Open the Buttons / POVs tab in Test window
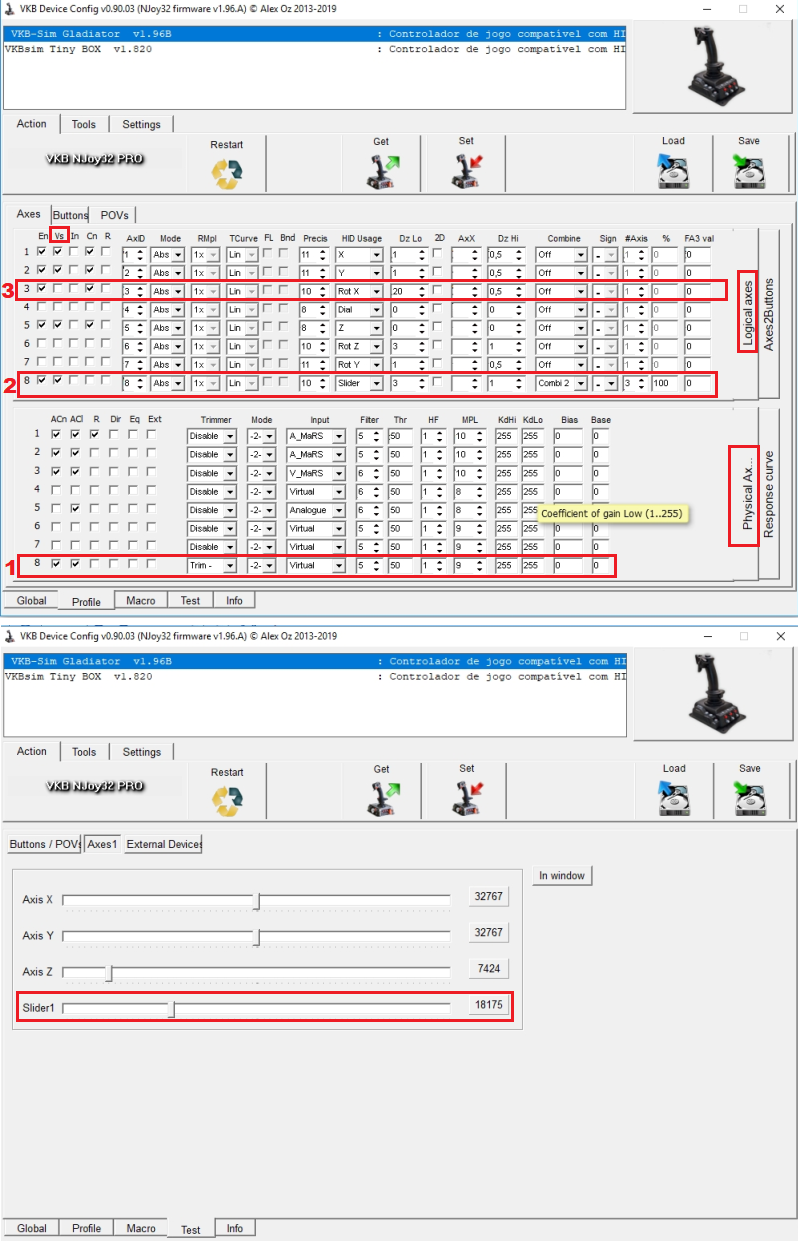 tap(44, 844)
